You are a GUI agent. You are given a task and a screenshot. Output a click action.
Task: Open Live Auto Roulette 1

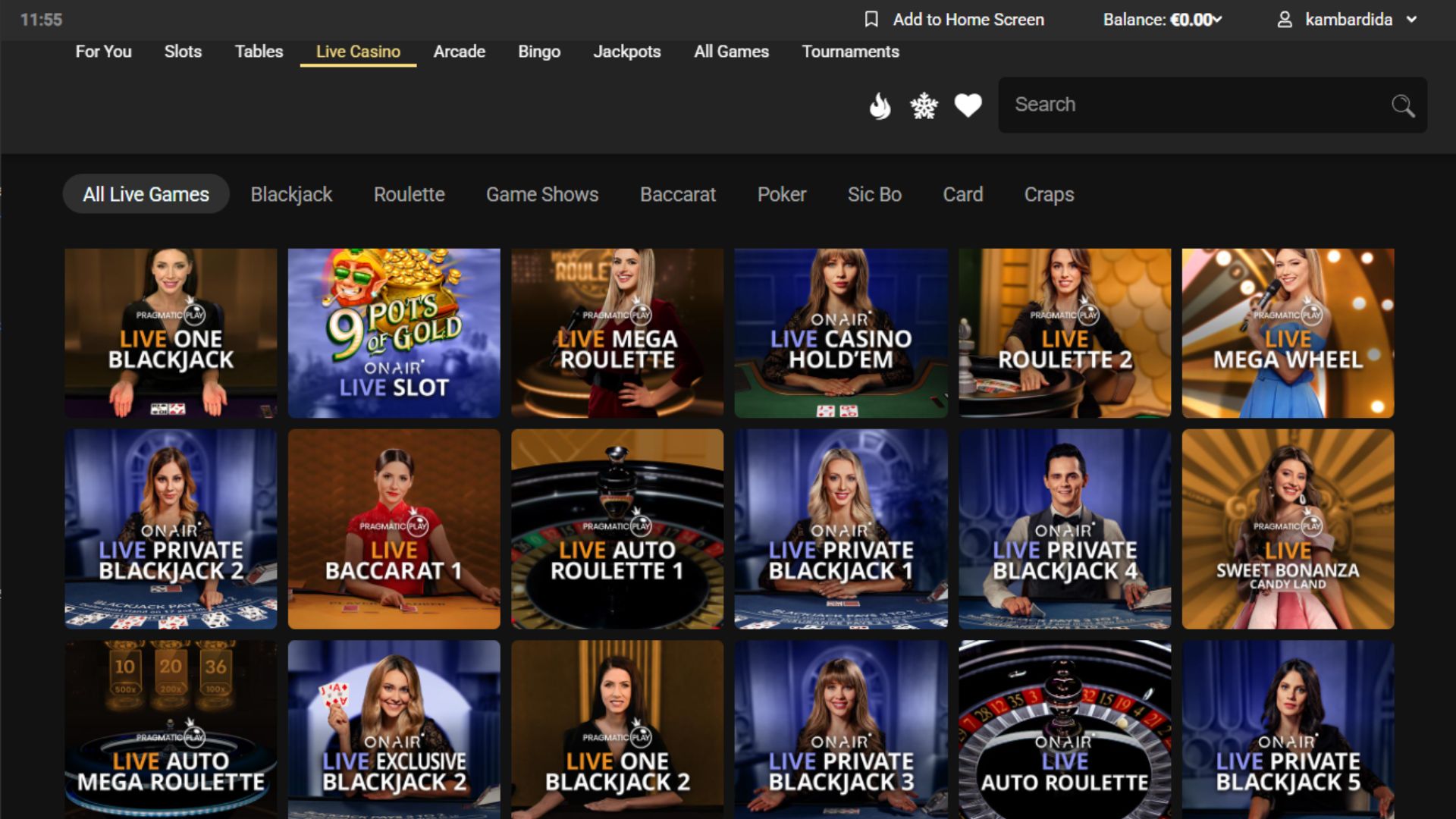point(617,529)
